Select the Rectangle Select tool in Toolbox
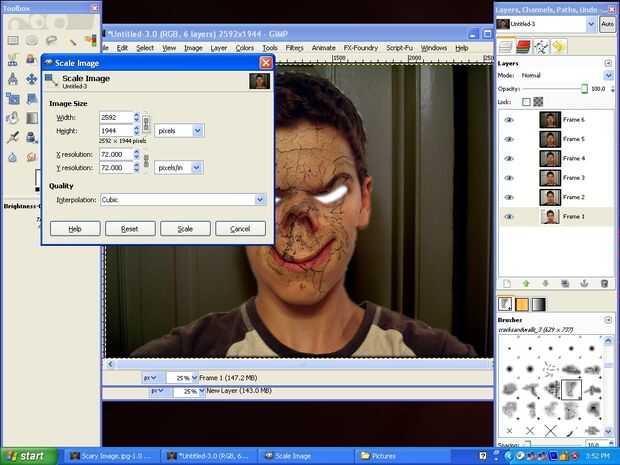Image resolution: width=620 pixels, height=465 pixels. (13, 40)
